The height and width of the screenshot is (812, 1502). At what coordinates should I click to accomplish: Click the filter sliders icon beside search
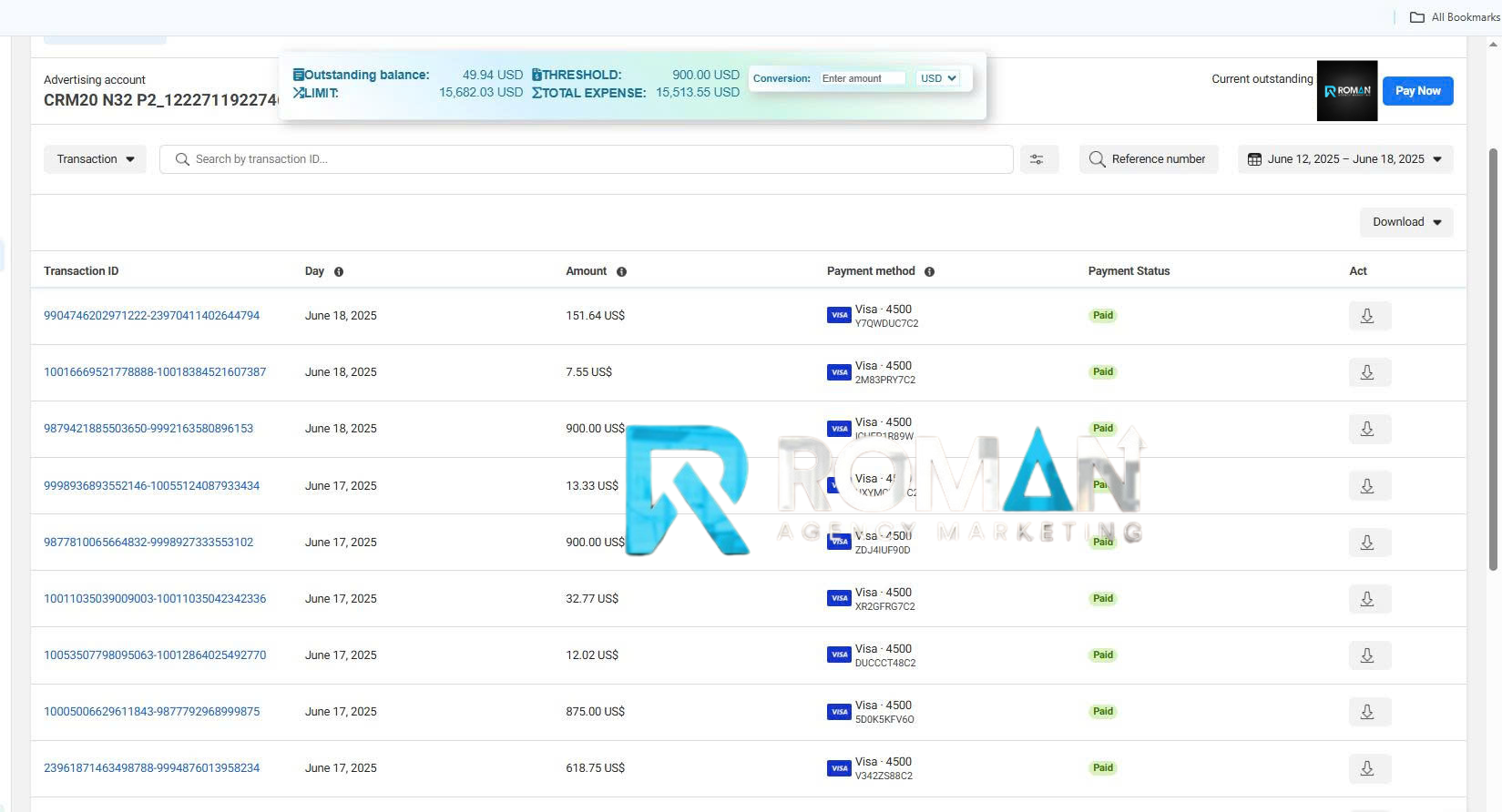coord(1037,159)
